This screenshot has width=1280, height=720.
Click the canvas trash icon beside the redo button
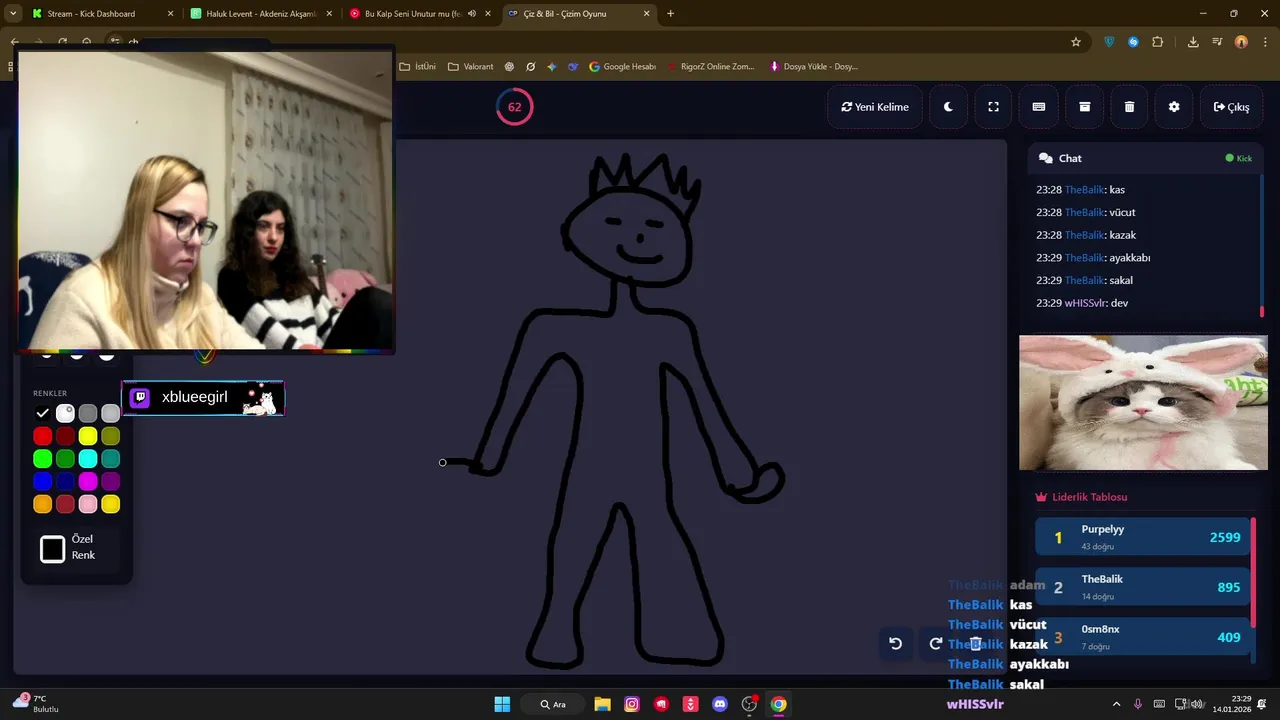click(975, 644)
